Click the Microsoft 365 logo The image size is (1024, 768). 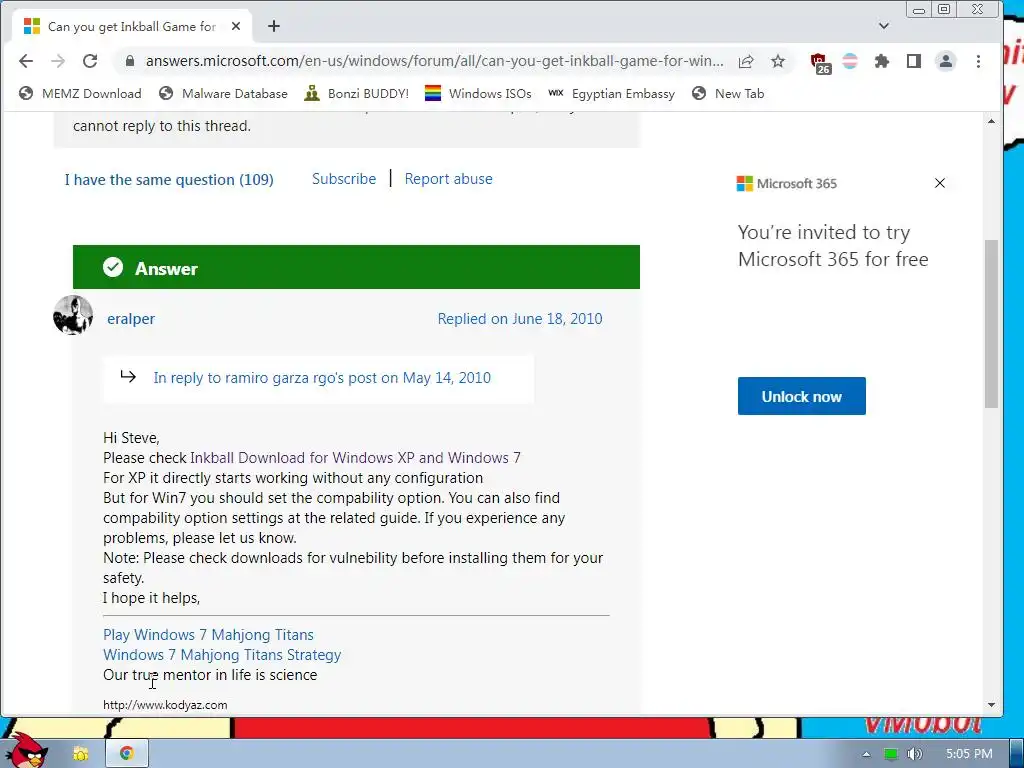coord(786,184)
